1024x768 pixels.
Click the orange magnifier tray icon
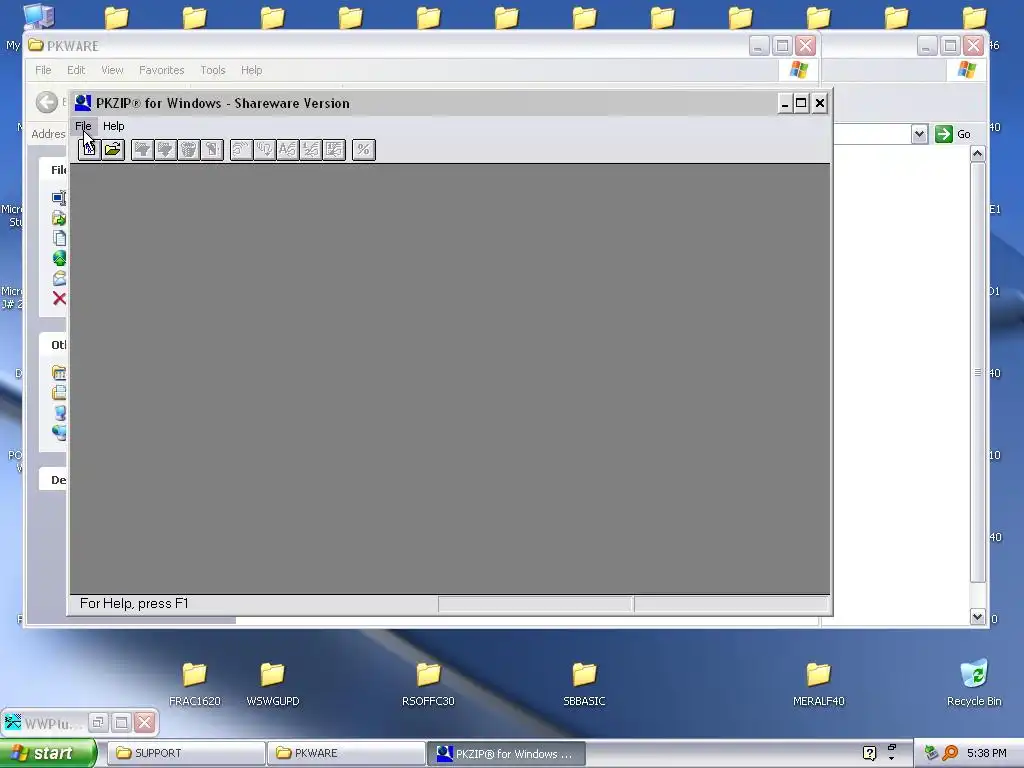tap(950, 753)
